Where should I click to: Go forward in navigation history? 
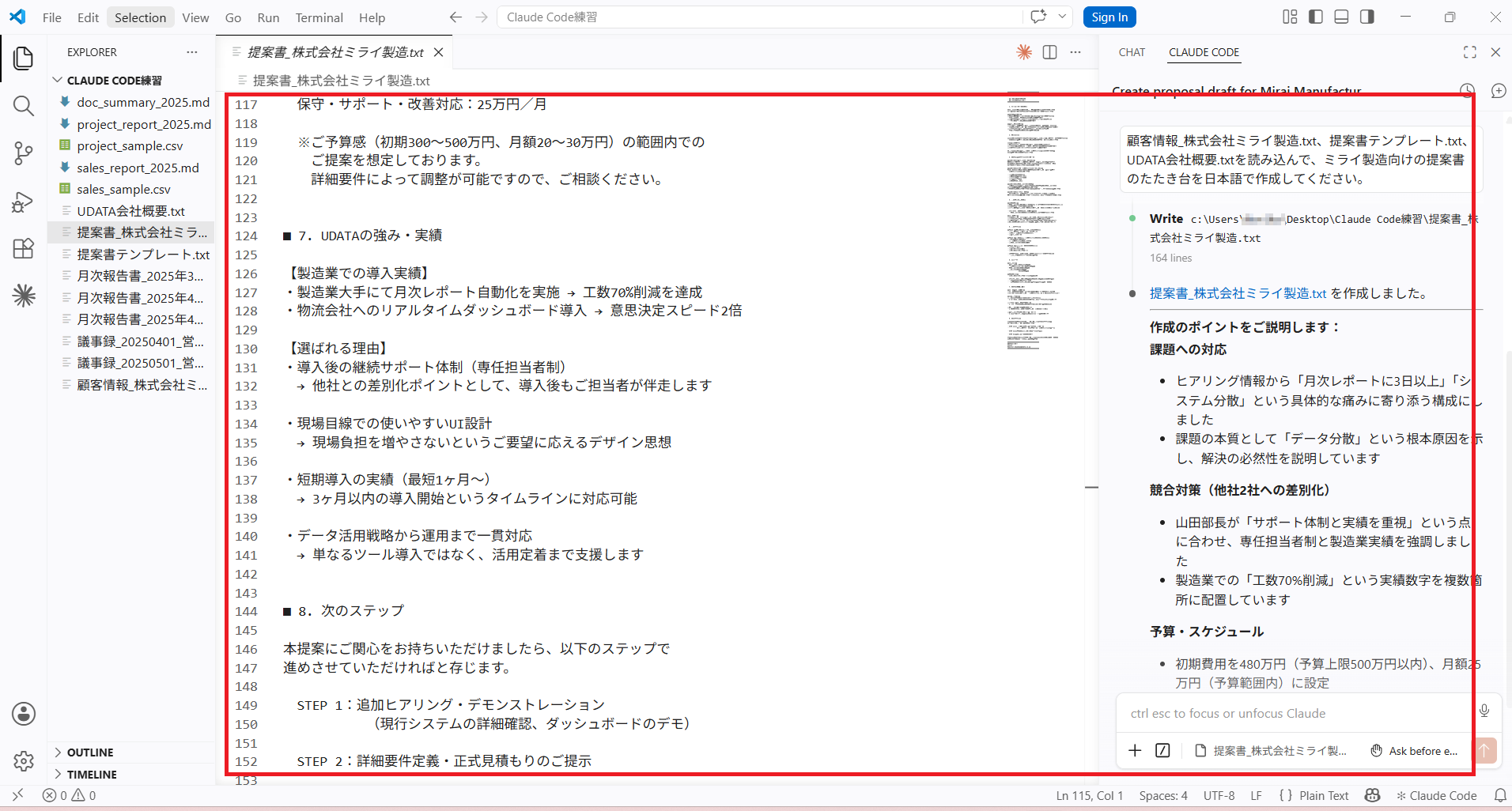(482, 17)
